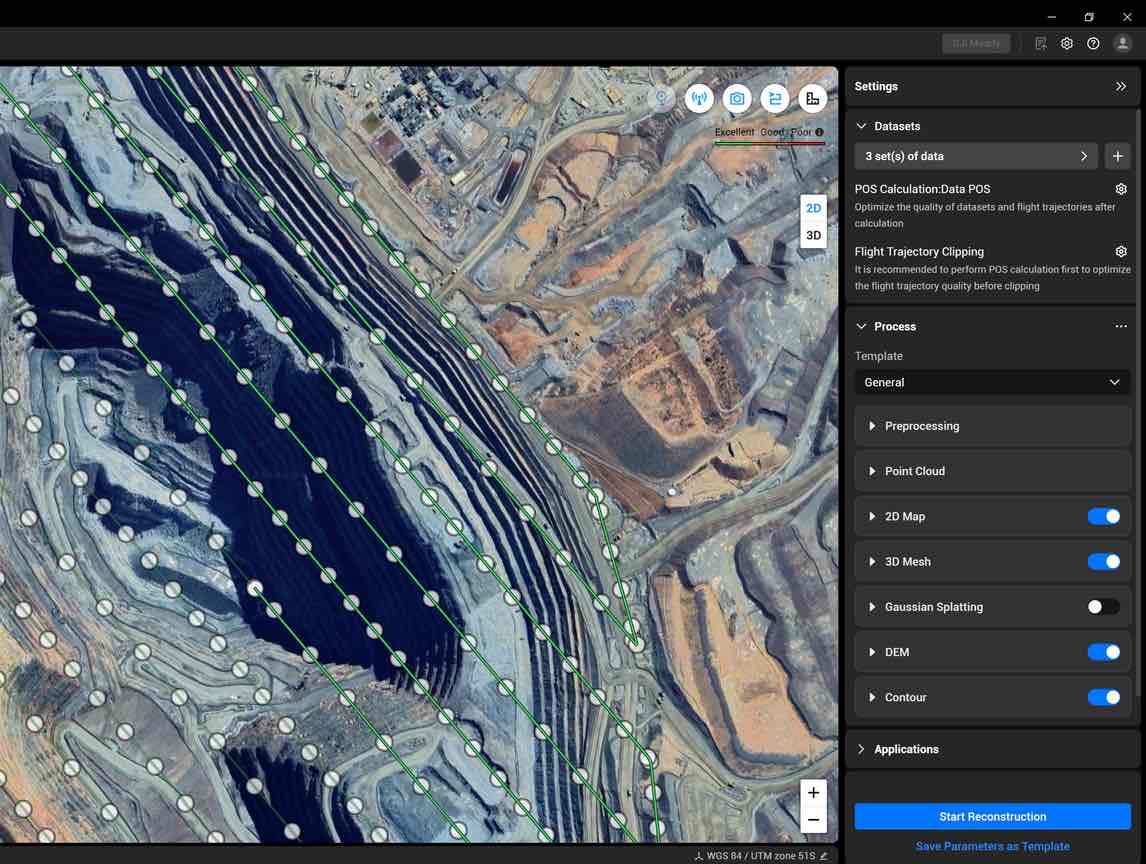The width and height of the screenshot is (1146, 864).
Task: Open POS Calculation settings gear
Action: click(x=1121, y=189)
